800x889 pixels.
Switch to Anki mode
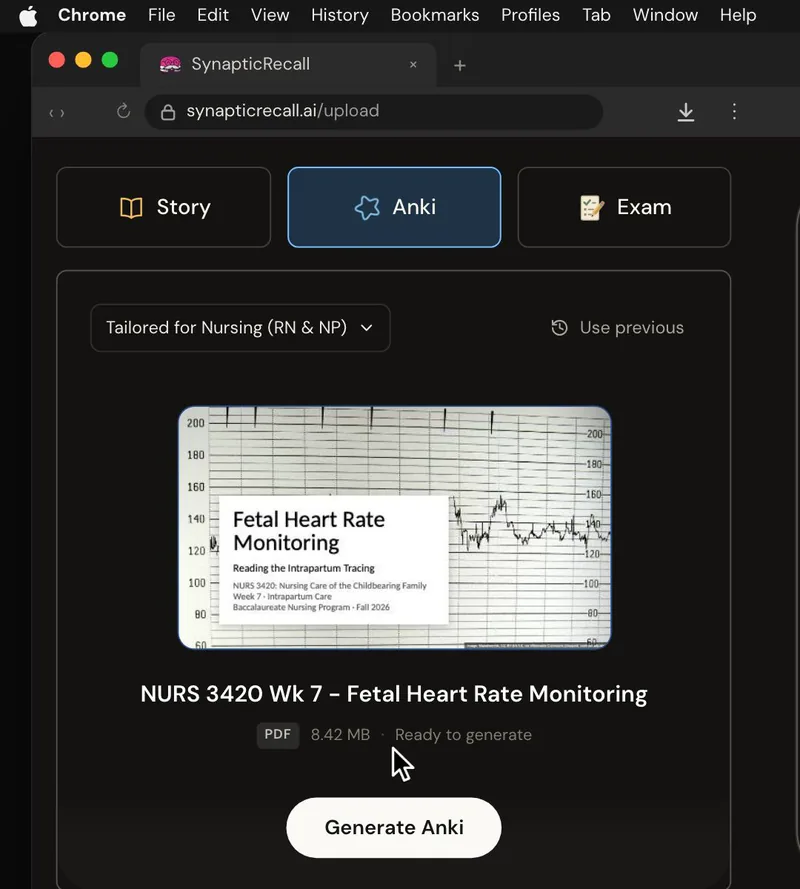394,207
